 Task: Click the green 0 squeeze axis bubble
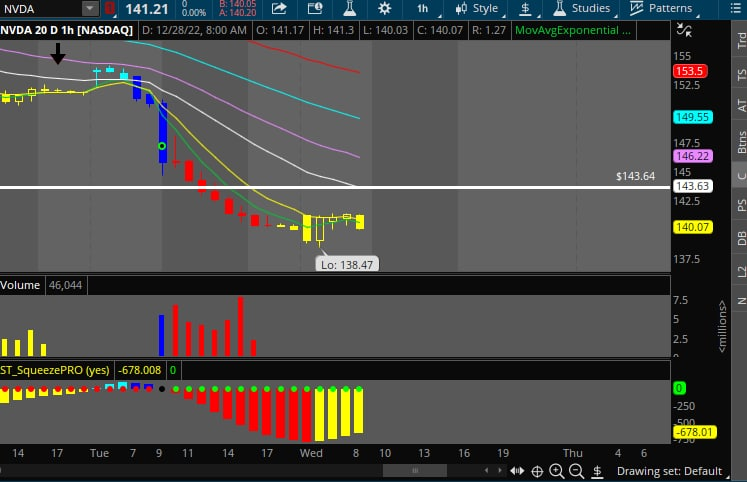point(679,388)
